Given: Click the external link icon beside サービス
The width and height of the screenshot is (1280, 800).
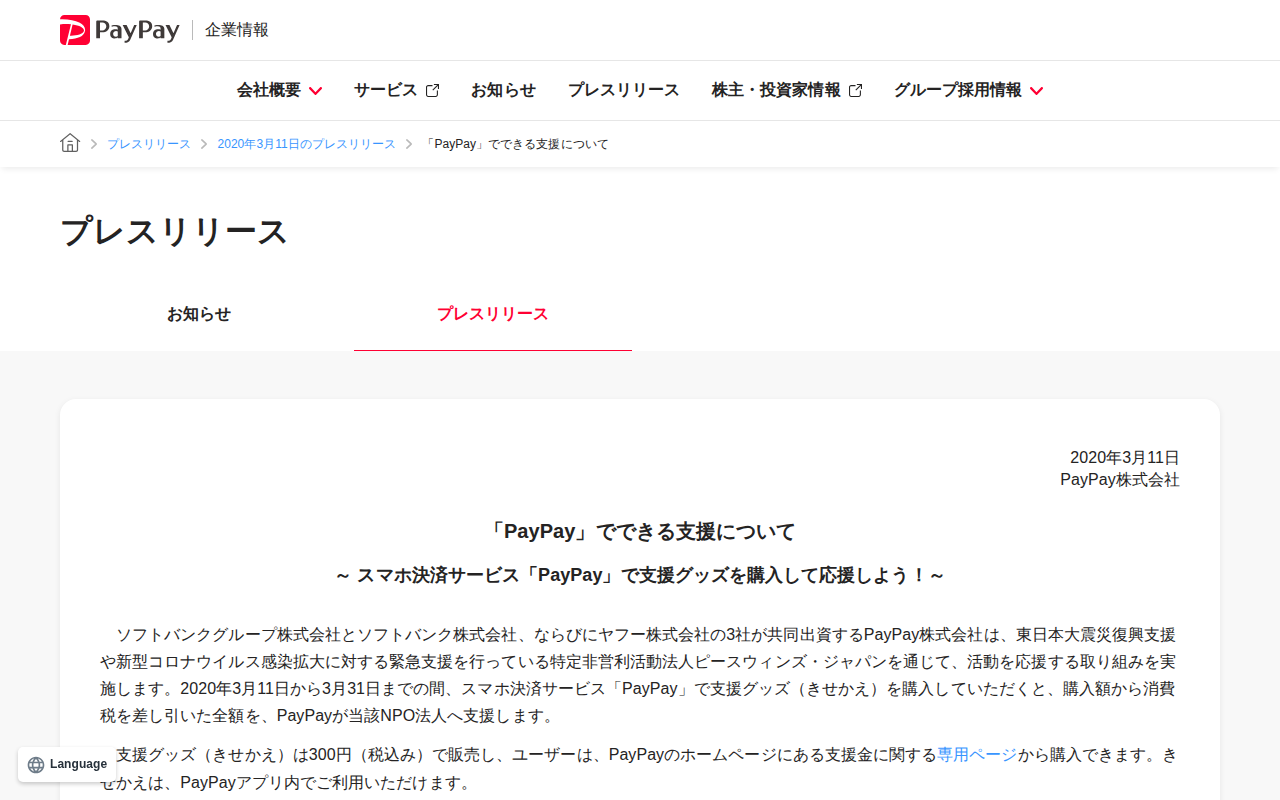Looking at the screenshot, I should click(x=432, y=90).
